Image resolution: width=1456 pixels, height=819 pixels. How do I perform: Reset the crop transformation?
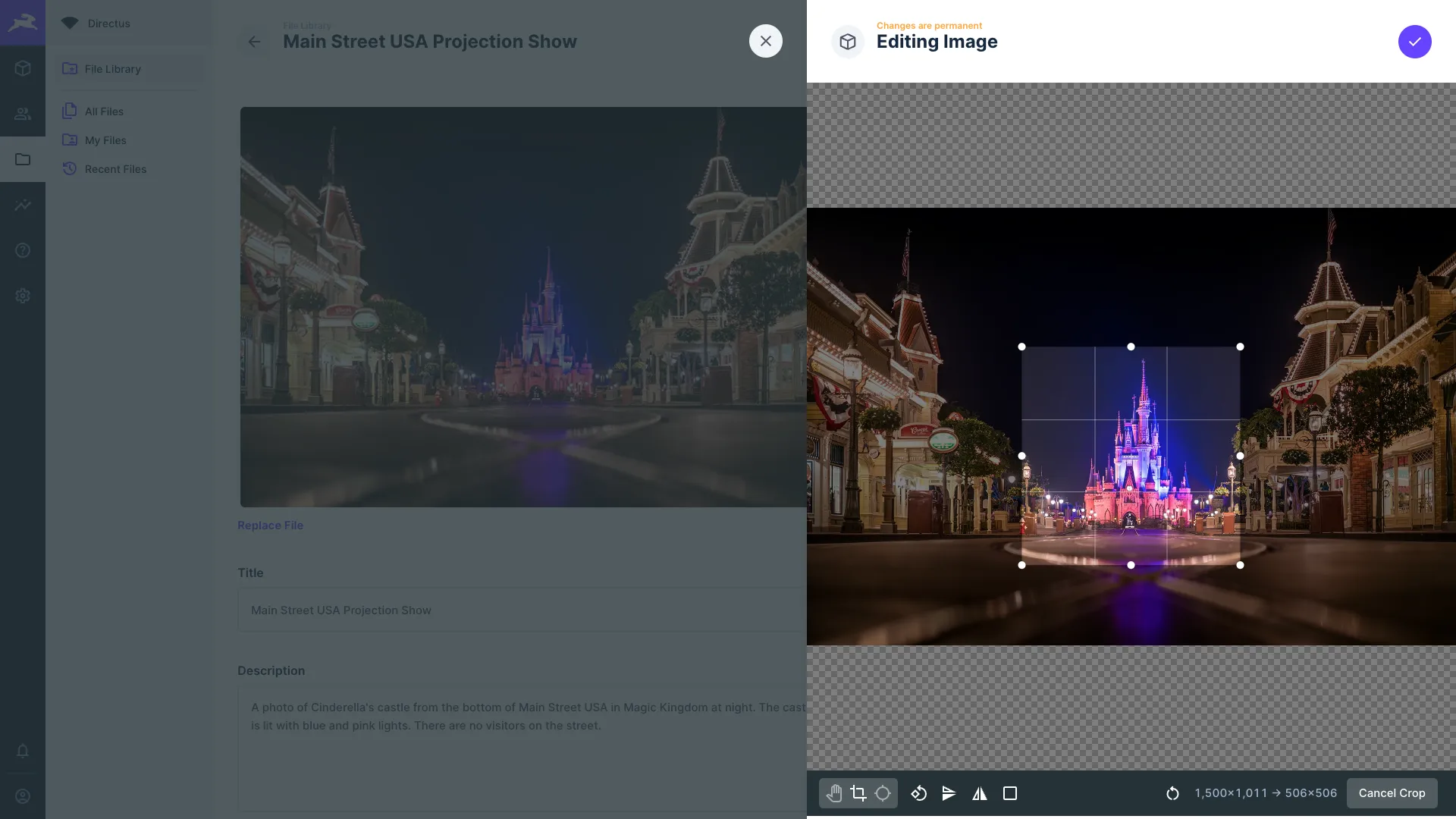1172,793
